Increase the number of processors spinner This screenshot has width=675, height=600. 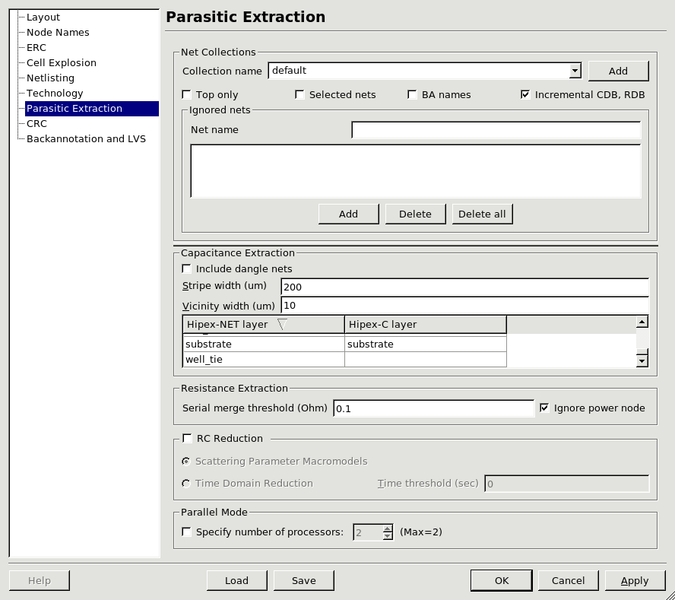point(388,528)
